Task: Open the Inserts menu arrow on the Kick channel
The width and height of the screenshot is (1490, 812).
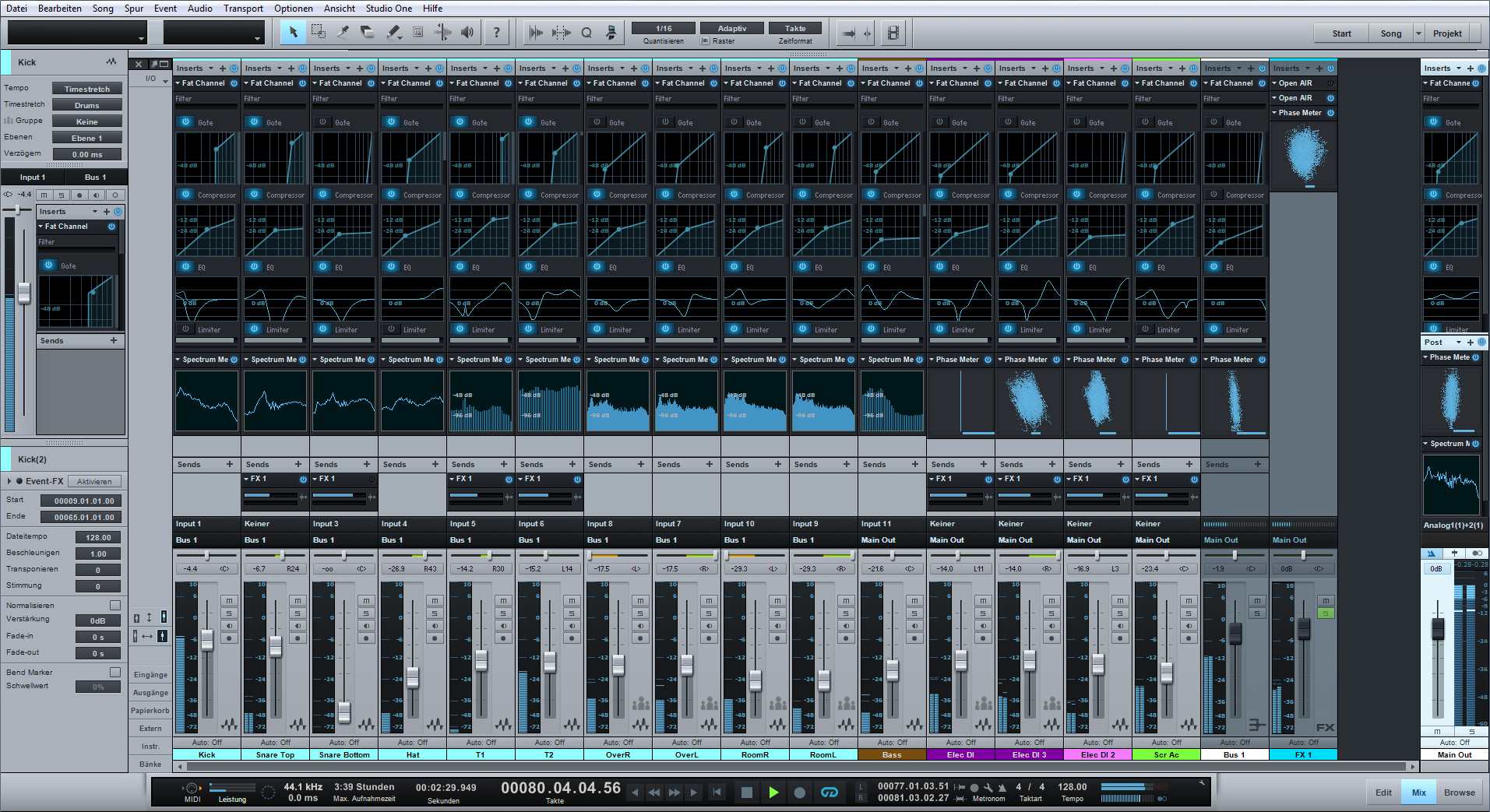Action: point(211,68)
